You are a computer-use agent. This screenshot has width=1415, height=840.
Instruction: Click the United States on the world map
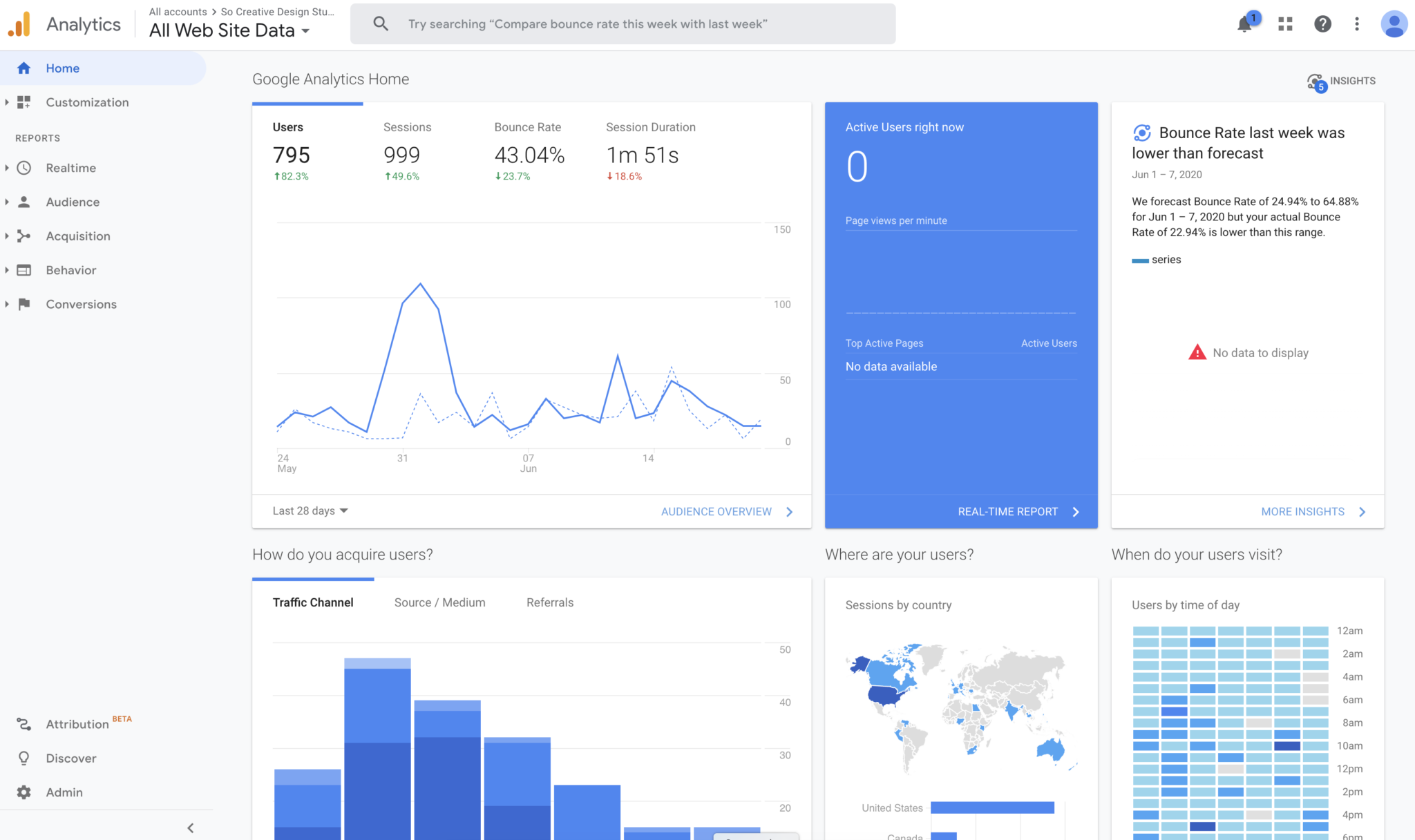click(886, 694)
